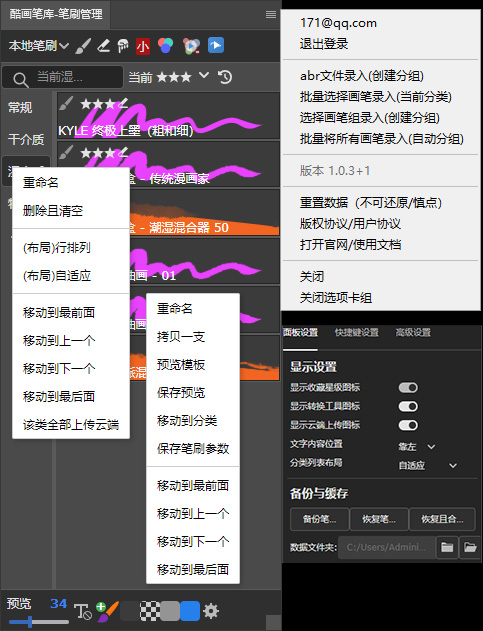Select the 干介质 category tab
The image size is (483, 631).
(x=26, y=140)
